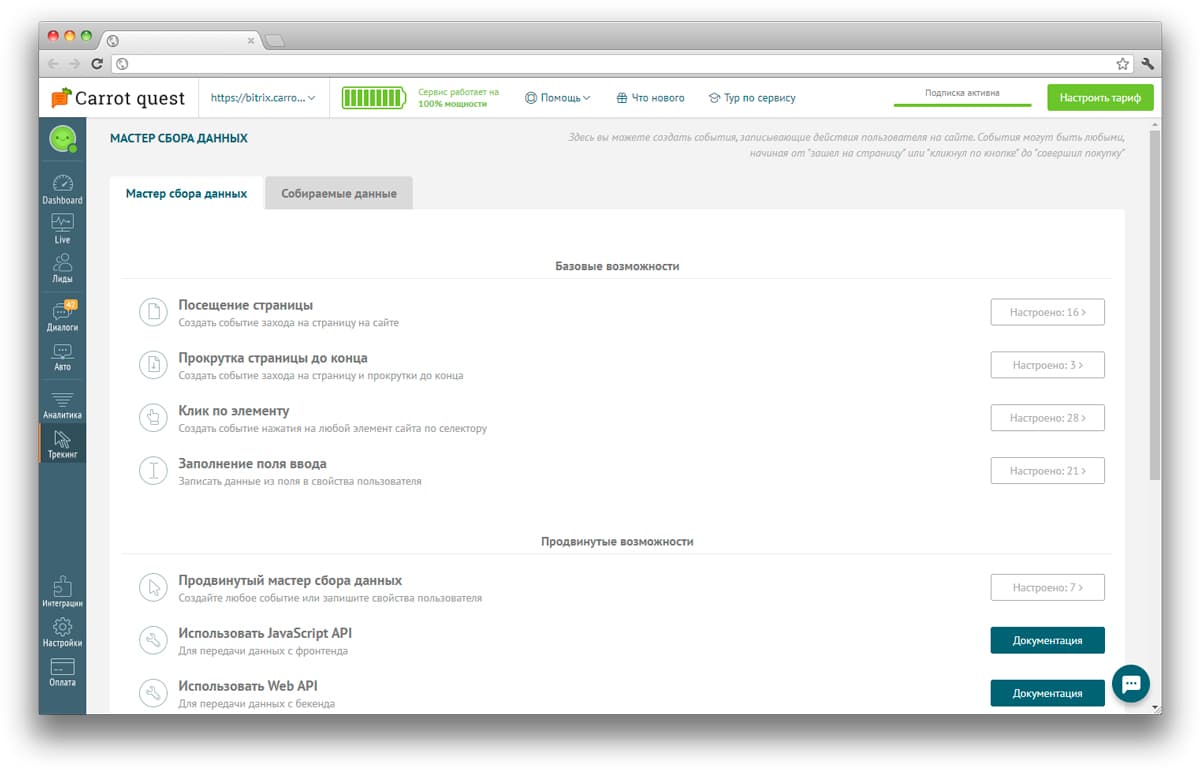Open the Live sidebar section
Image resolution: width=1200 pixels, height=770 pixels.
[x=62, y=229]
